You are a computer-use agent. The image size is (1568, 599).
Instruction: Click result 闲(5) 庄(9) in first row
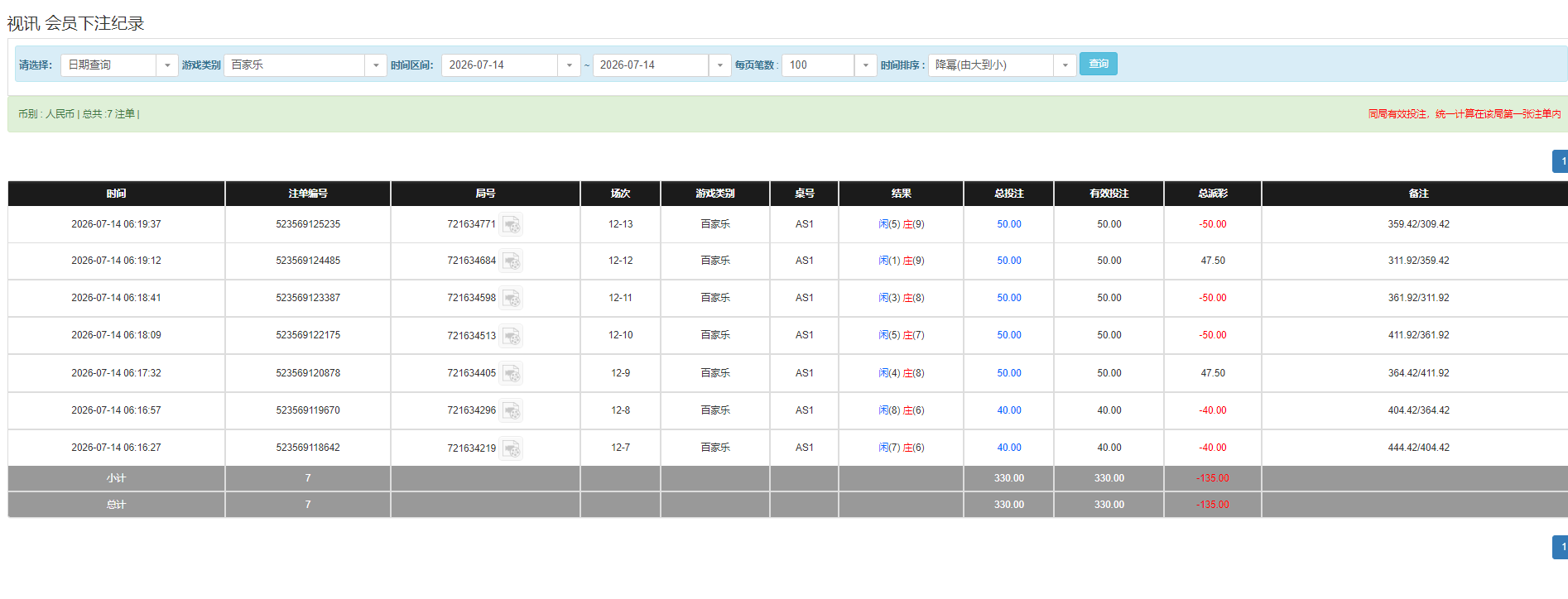pos(902,224)
